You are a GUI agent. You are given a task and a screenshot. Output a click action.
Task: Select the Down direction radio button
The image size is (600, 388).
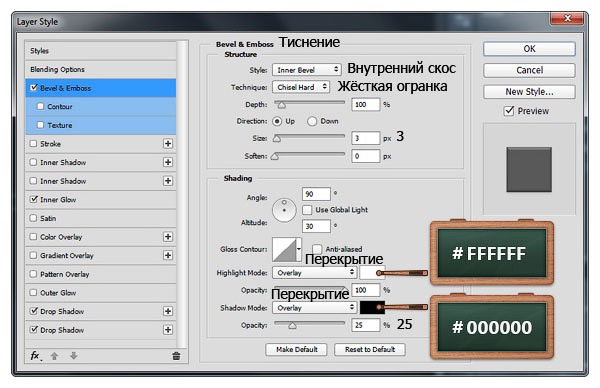(312, 121)
